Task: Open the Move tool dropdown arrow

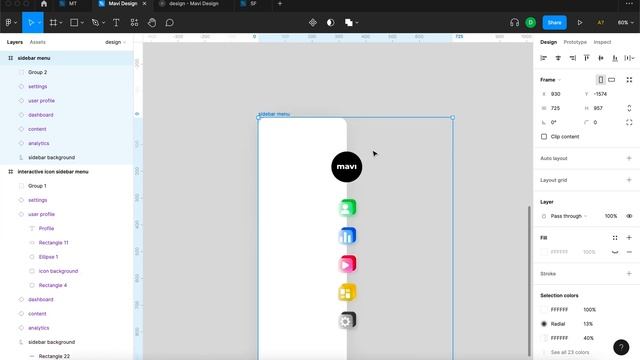Action: tap(39, 23)
